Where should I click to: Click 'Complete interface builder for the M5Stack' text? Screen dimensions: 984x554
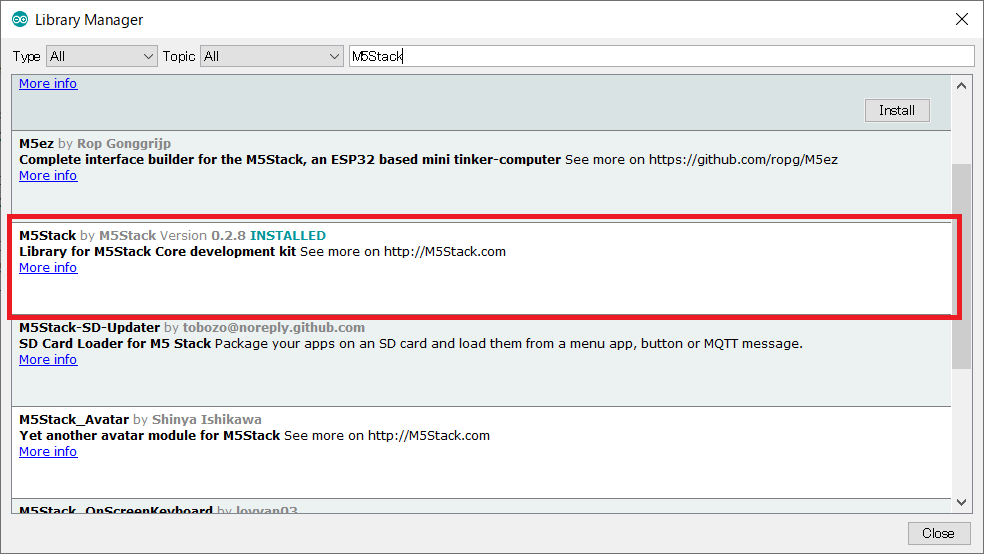161,160
